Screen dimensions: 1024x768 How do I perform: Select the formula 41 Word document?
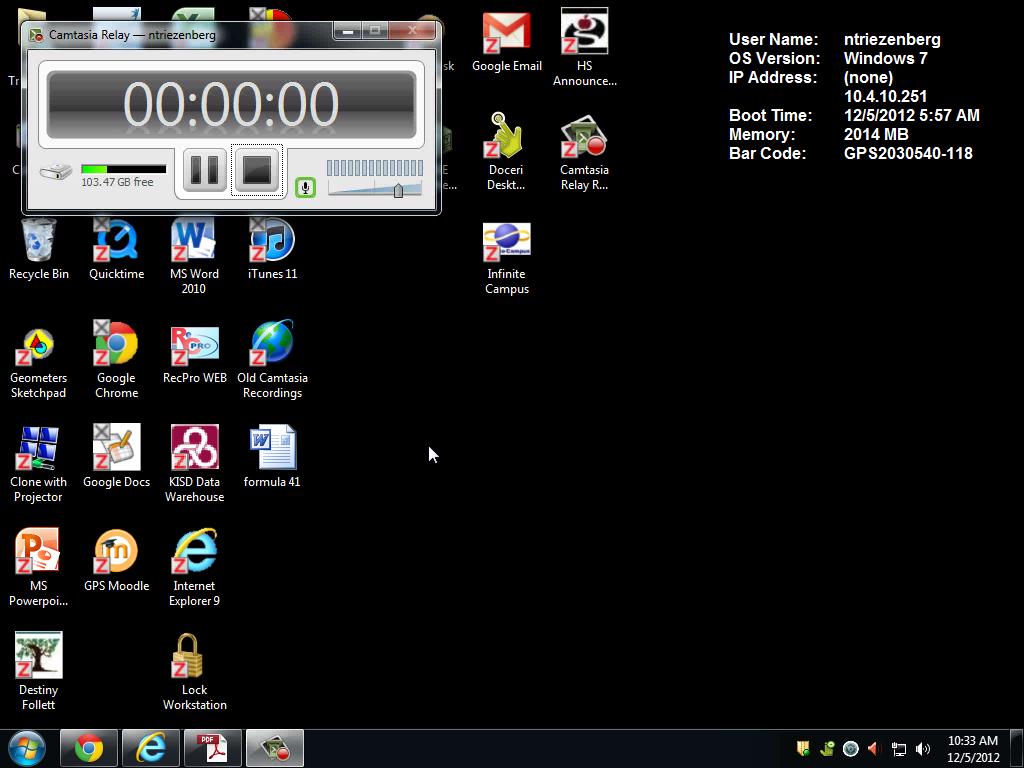(272, 458)
